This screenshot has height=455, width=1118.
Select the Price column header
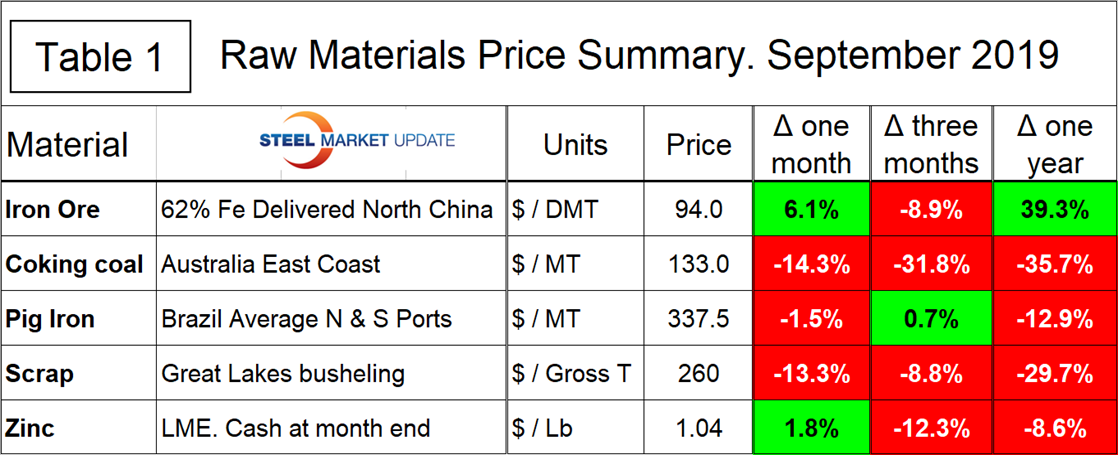coord(699,144)
